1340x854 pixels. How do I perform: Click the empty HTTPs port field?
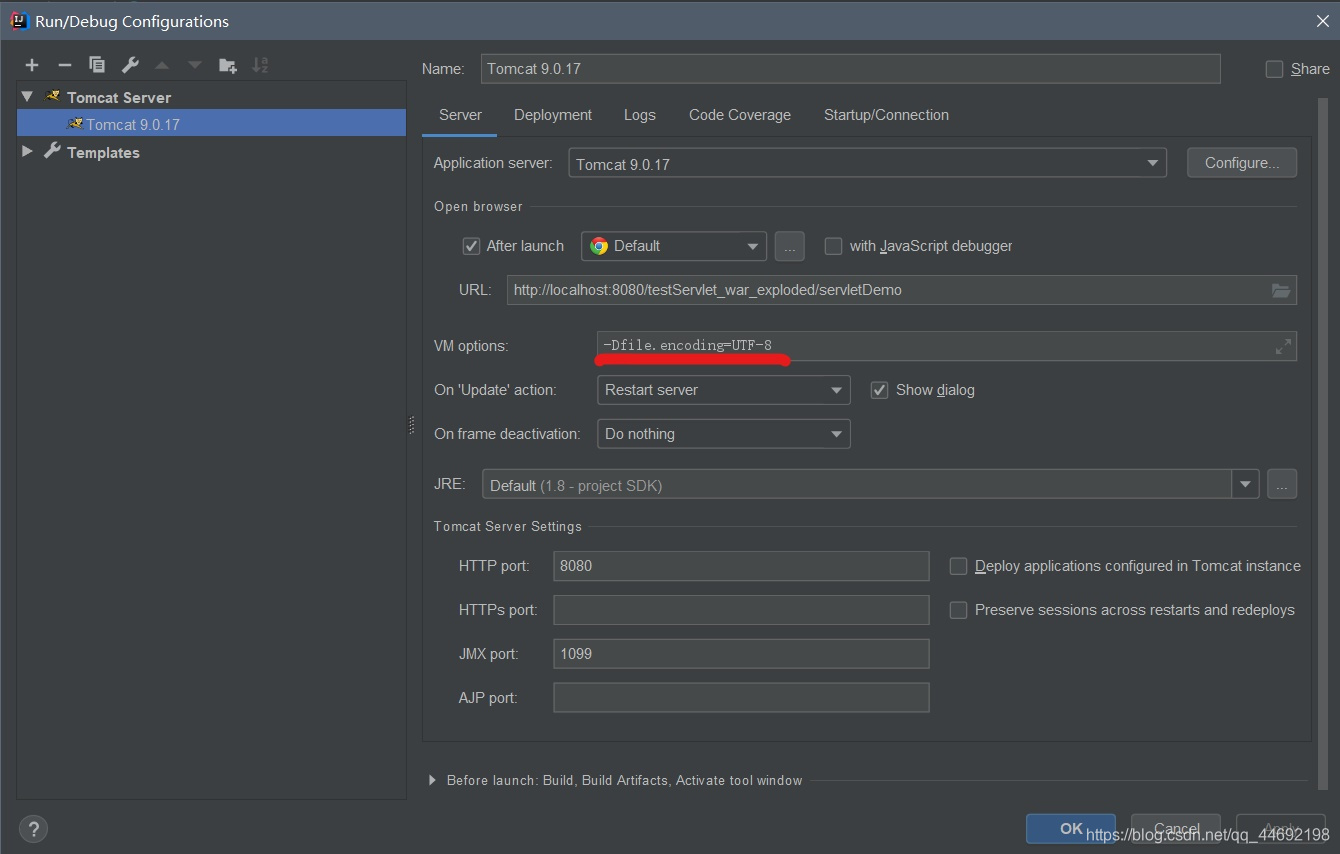pos(741,610)
